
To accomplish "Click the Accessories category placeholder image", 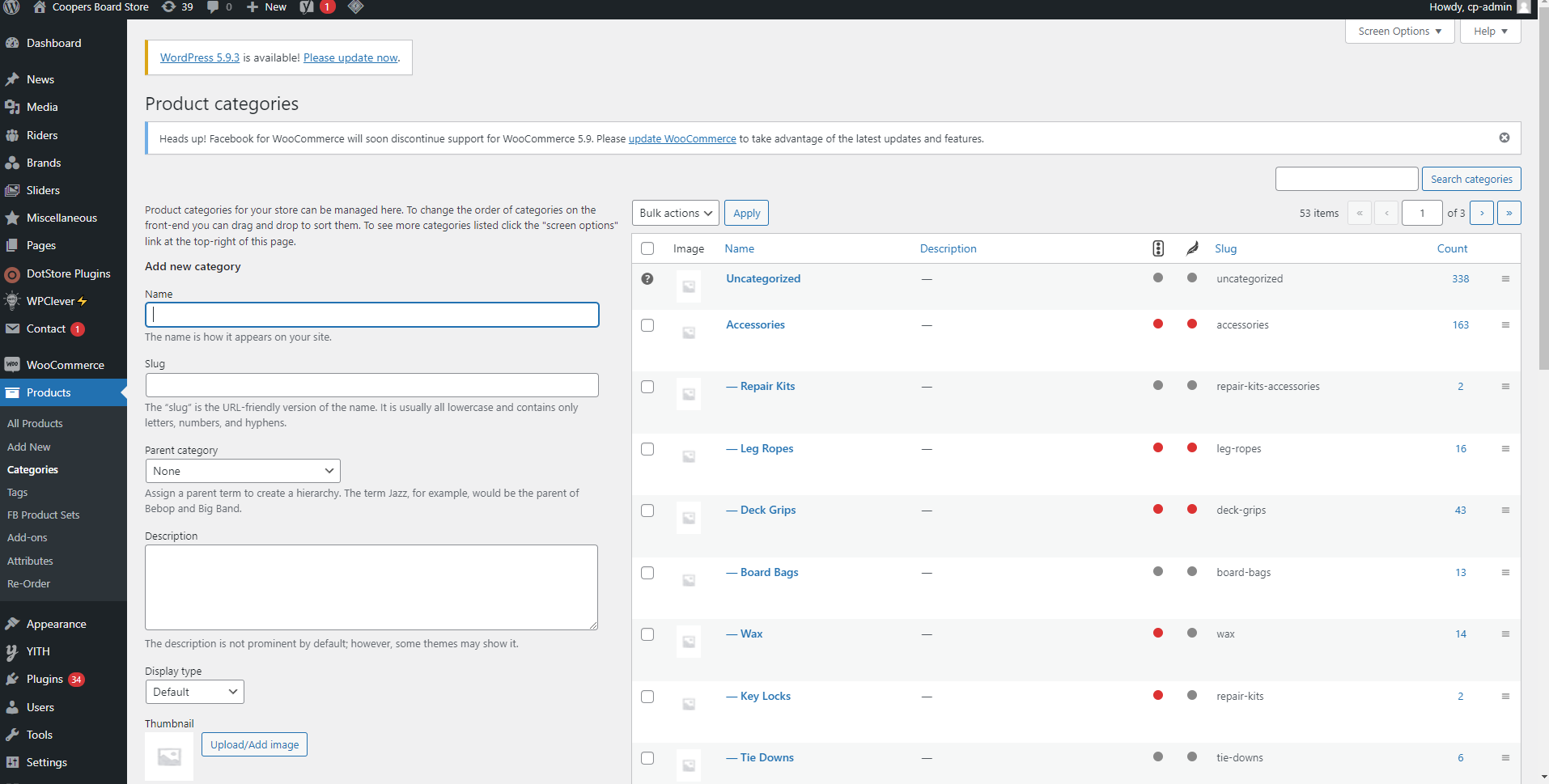I will [x=689, y=333].
